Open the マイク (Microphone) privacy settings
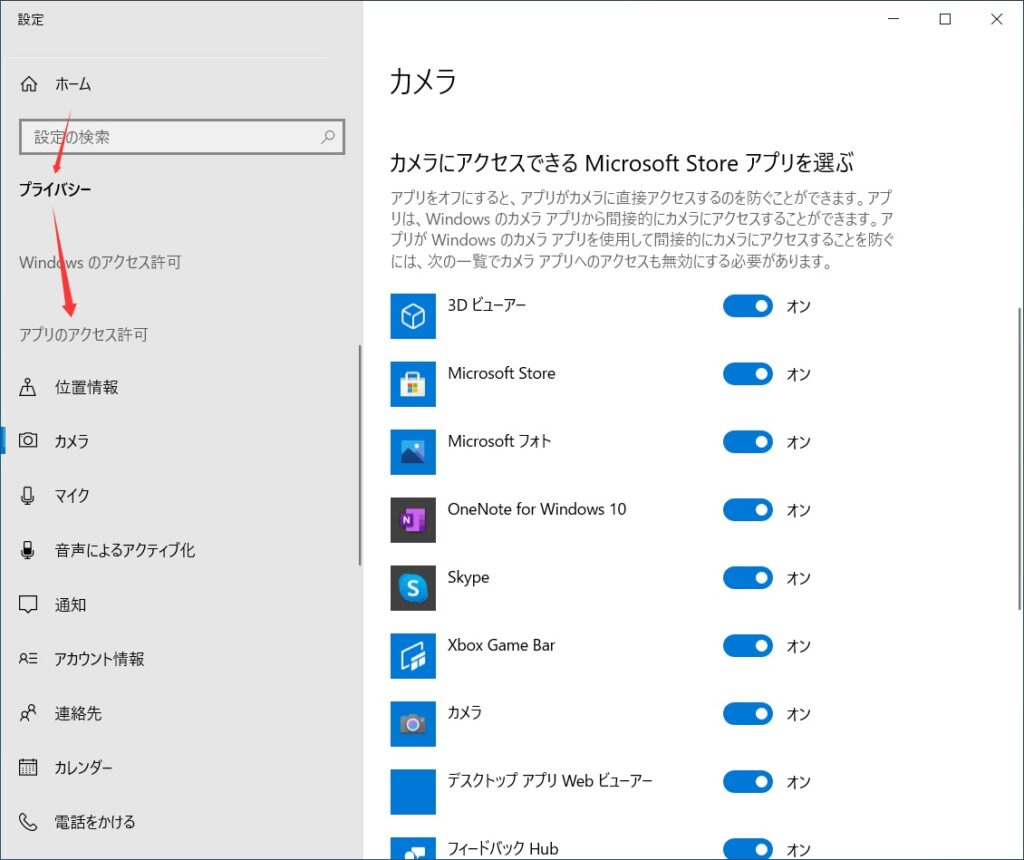The image size is (1024, 860). tap(28, 495)
